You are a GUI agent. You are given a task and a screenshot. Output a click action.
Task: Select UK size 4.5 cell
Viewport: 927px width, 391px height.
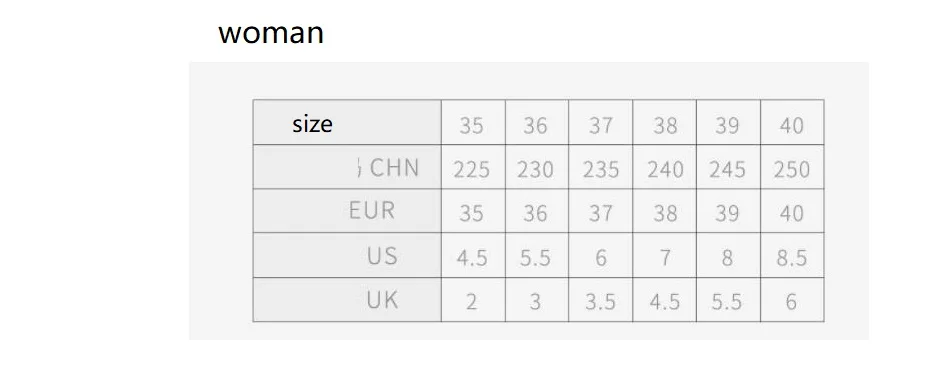tap(665, 302)
